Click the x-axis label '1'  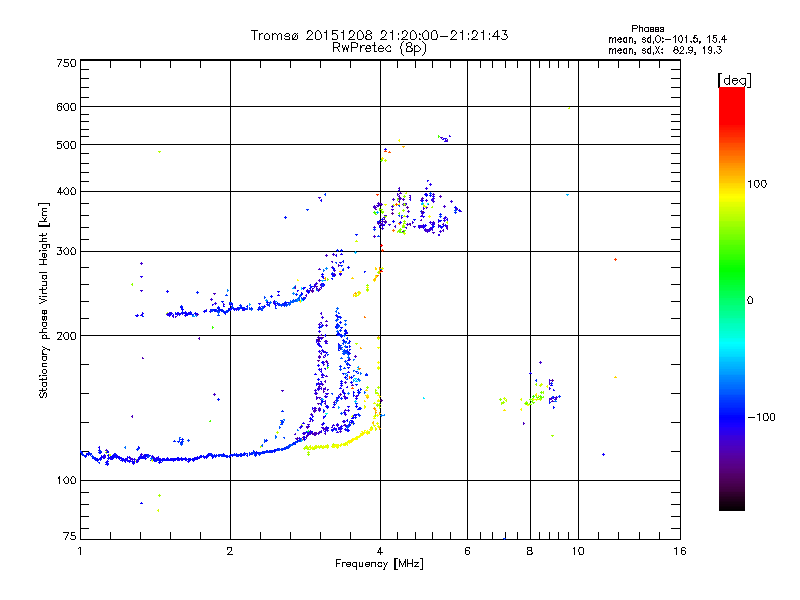click(80, 551)
